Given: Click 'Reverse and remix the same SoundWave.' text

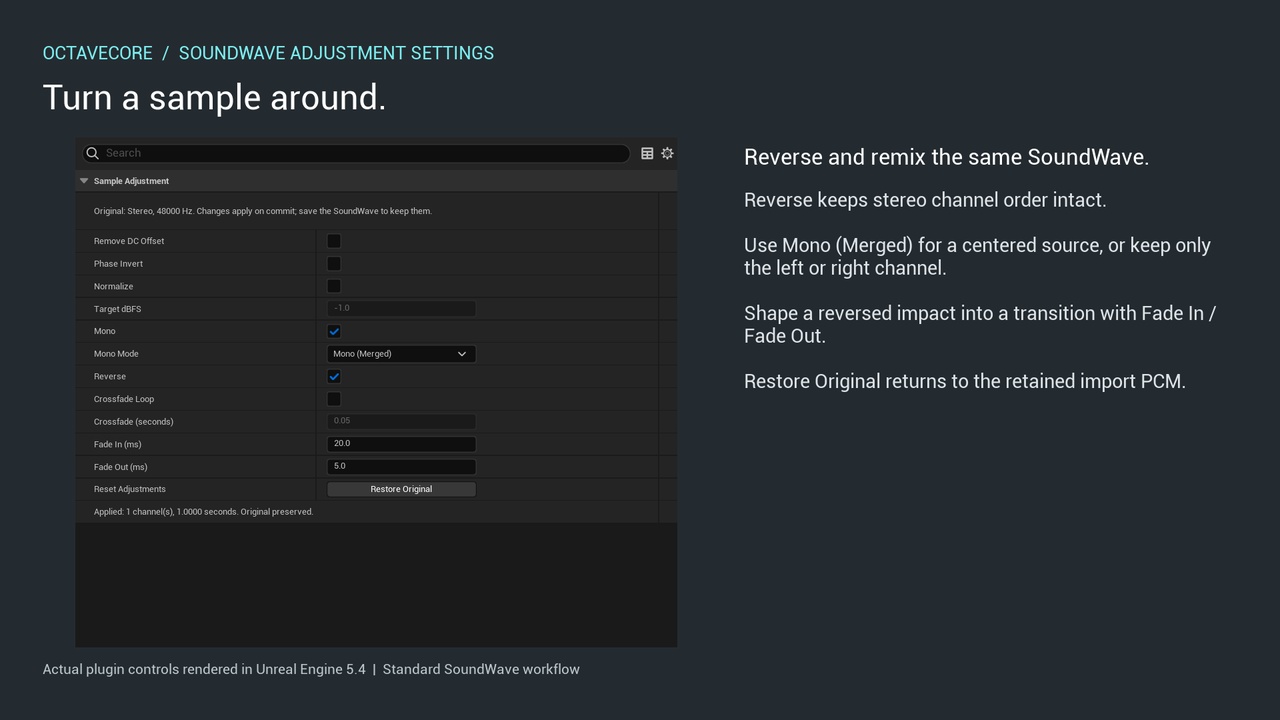Looking at the screenshot, I should coord(946,157).
